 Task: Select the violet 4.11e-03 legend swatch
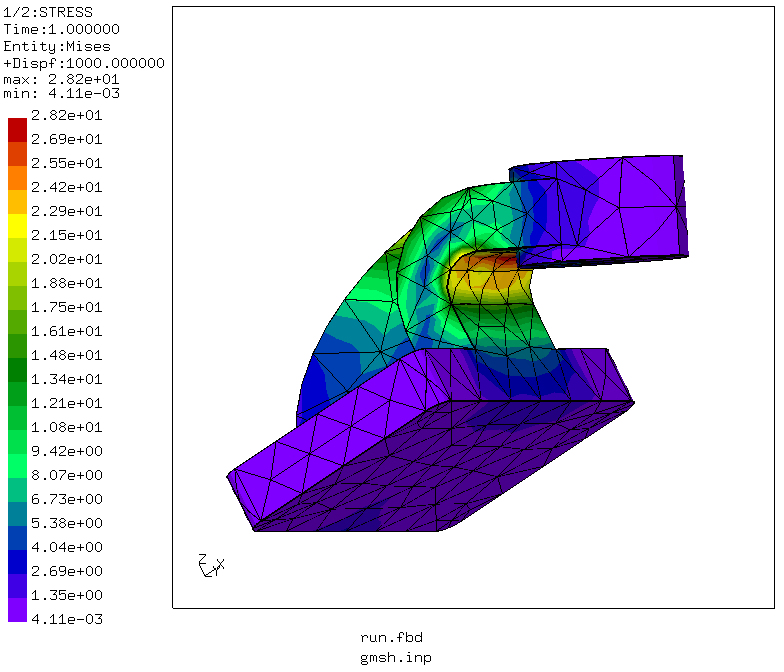pos(18,610)
